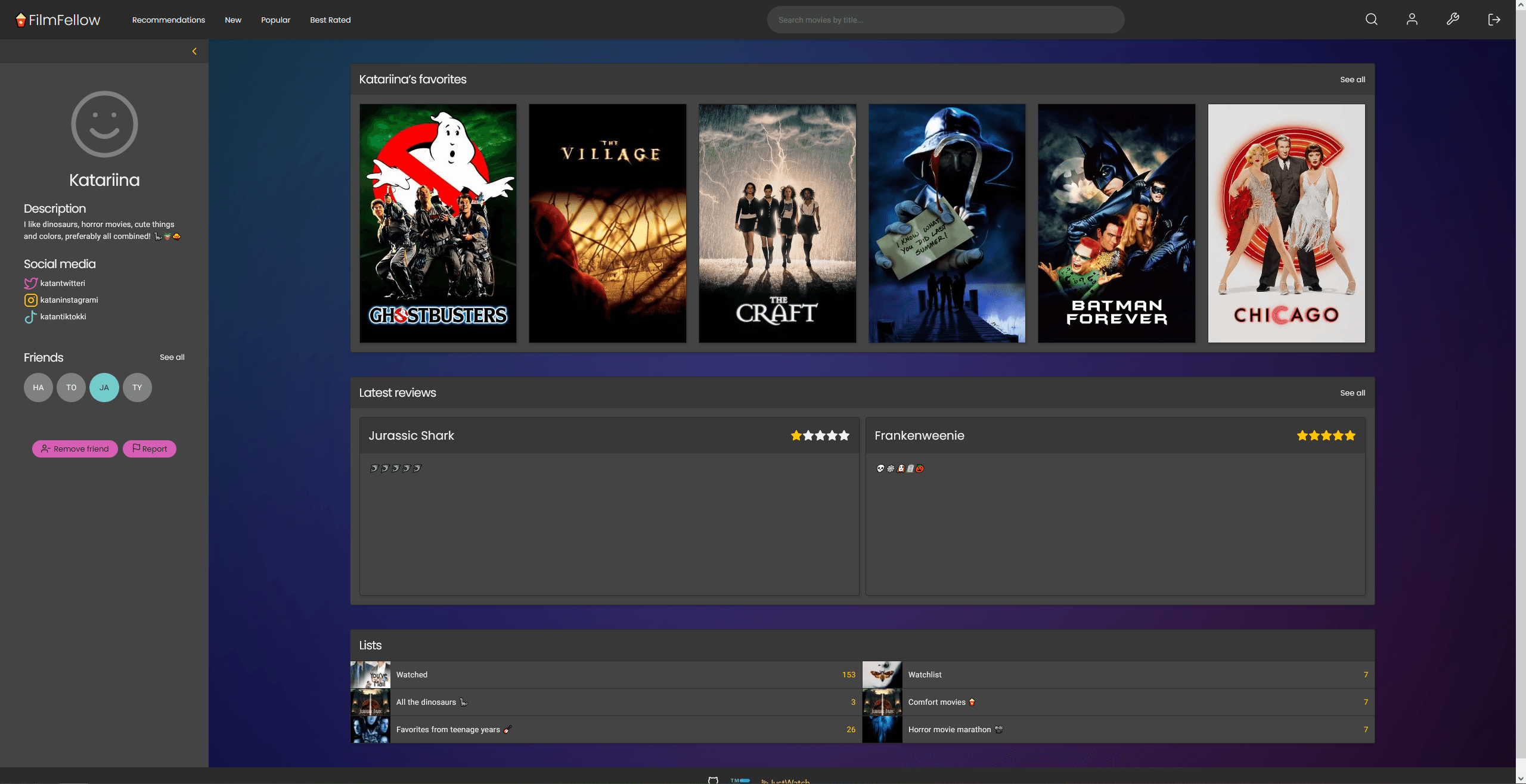Open Best Rated page
1526x784 pixels.
(330, 20)
